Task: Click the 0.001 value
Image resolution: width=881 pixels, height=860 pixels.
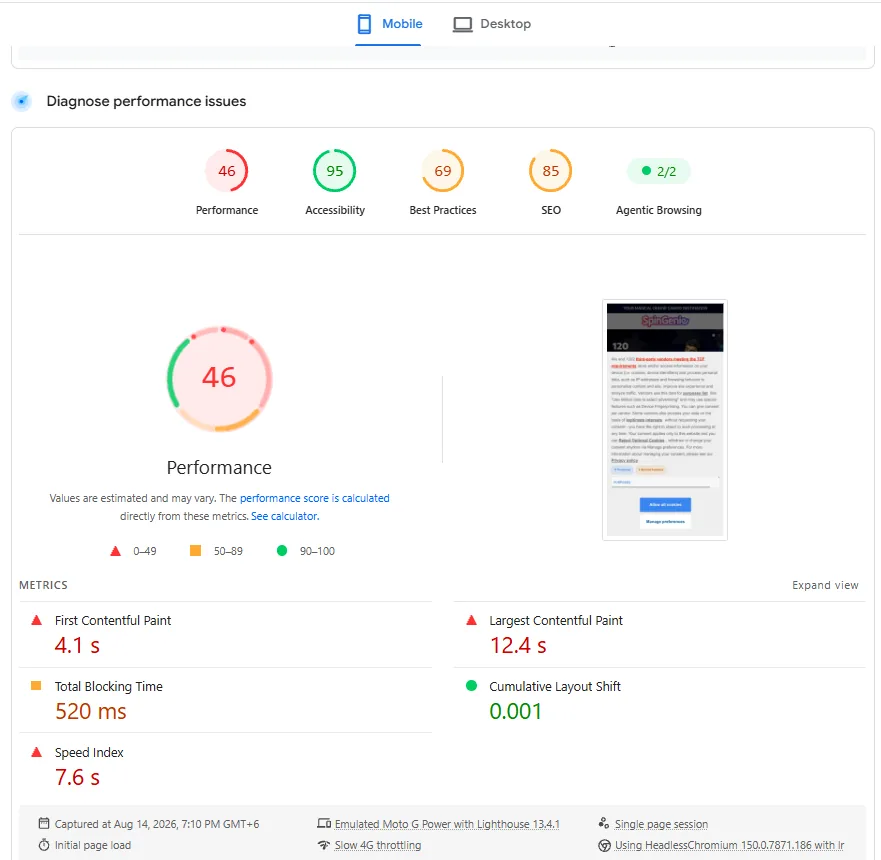Action: 515,711
